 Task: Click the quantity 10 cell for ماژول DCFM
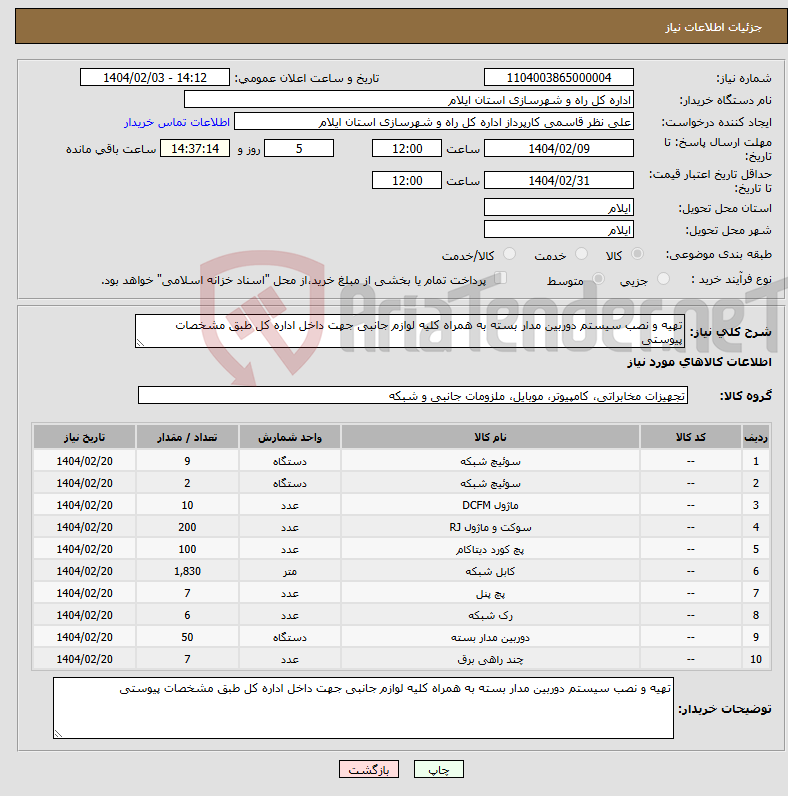pyautogui.click(x=187, y=506)
